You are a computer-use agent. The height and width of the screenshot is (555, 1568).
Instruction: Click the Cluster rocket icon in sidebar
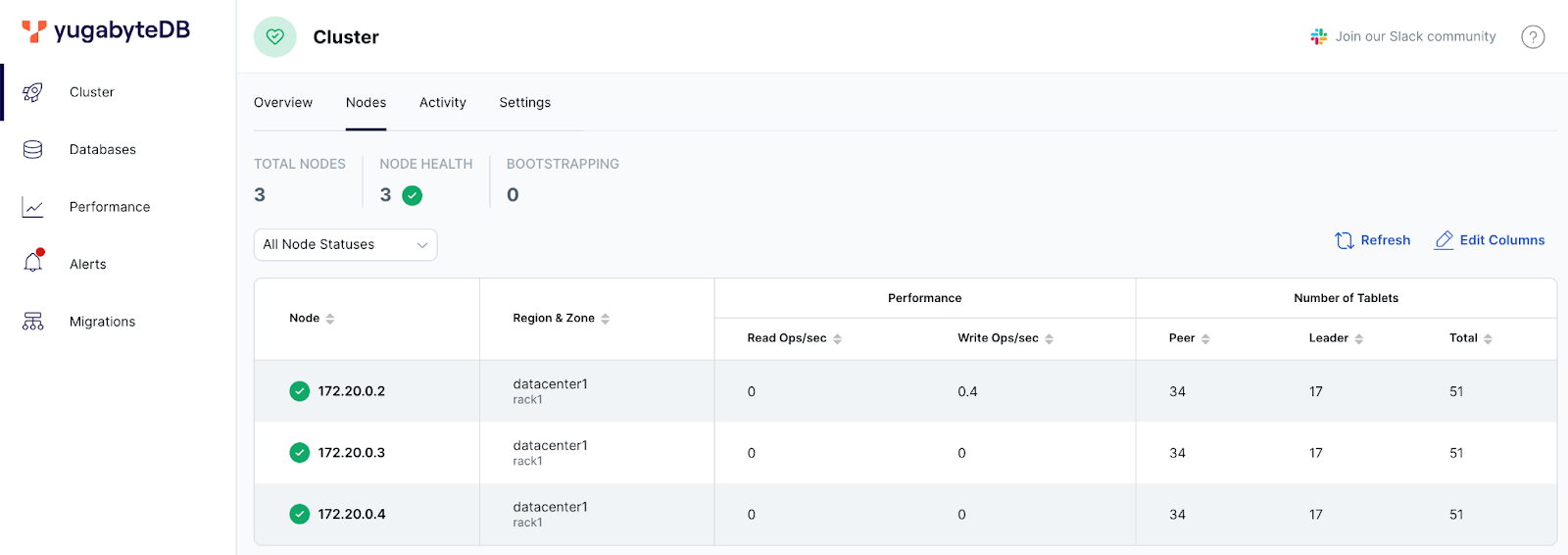32,92
